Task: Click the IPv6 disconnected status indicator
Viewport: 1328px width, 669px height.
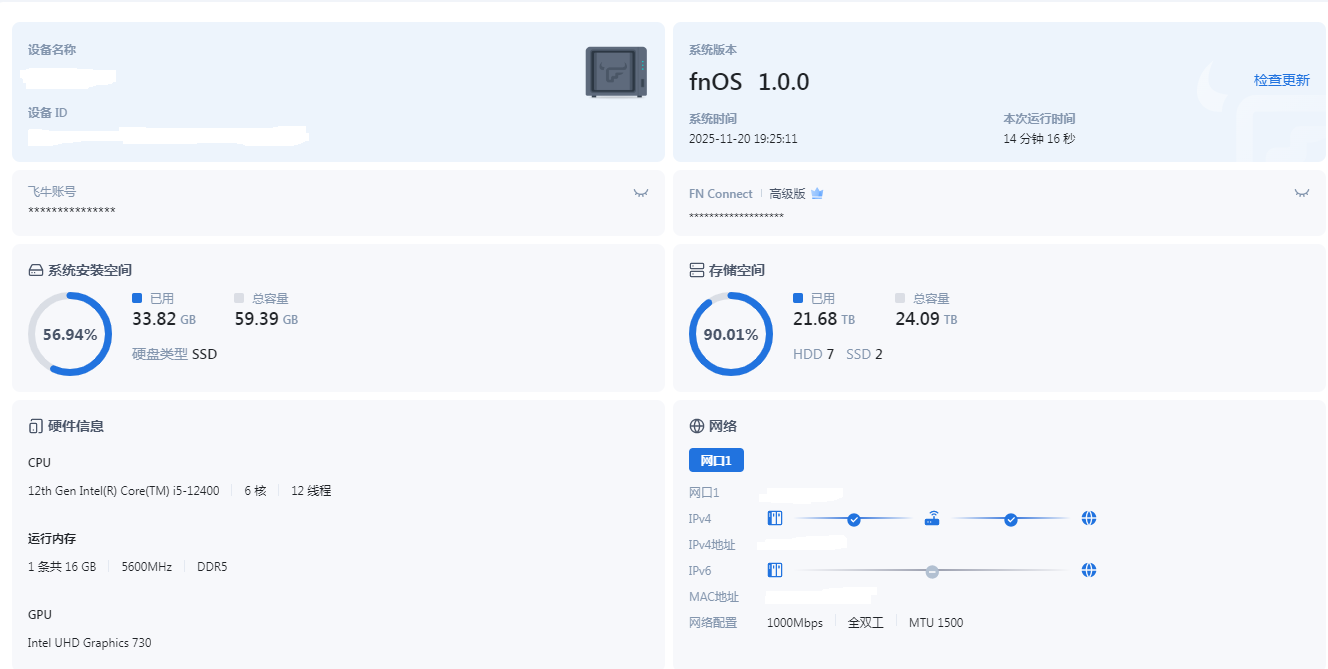Action: (932, 571)
